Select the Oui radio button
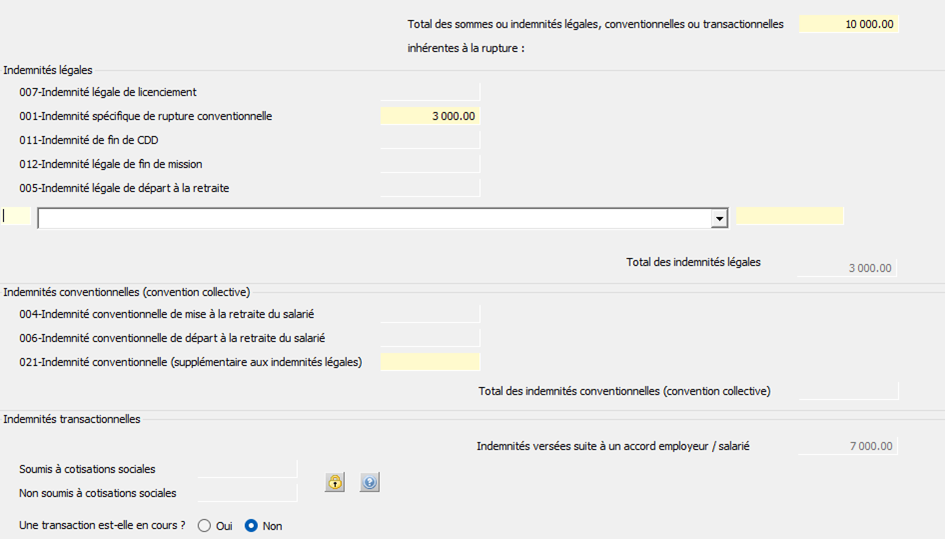This screenshot has height=539, width=945. click(204, 526)
